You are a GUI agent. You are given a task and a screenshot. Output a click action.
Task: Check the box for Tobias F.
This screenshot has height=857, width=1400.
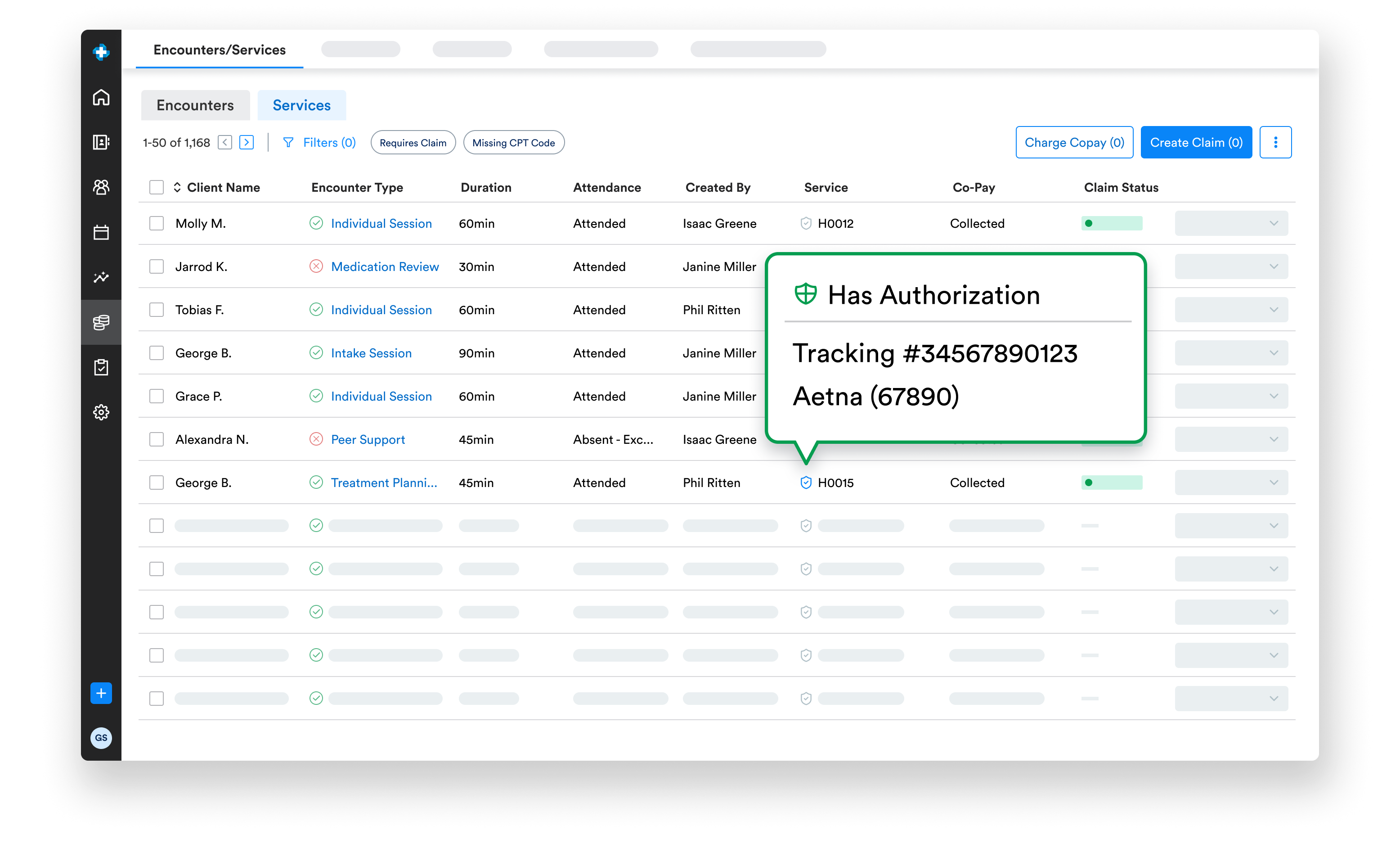[x=156, y=310]
